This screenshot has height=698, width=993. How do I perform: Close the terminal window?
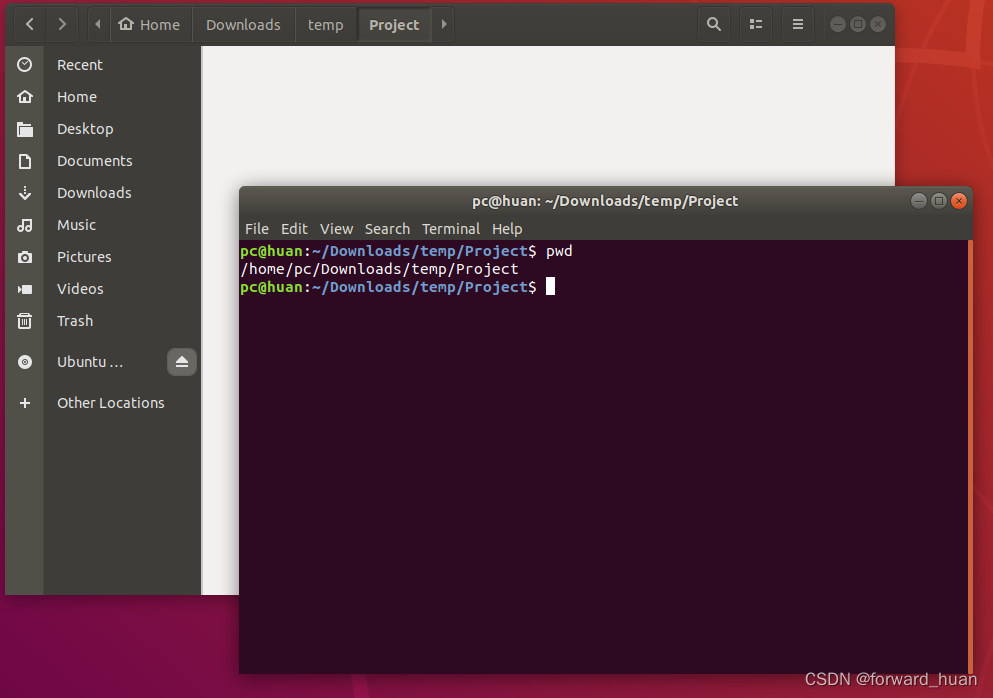pos(959,201)
